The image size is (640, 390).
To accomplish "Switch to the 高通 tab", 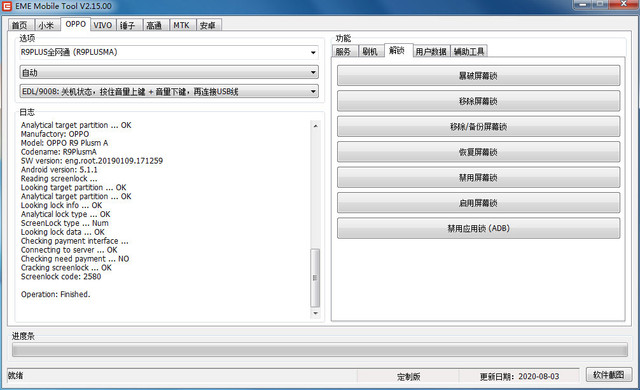I will 155,25.
